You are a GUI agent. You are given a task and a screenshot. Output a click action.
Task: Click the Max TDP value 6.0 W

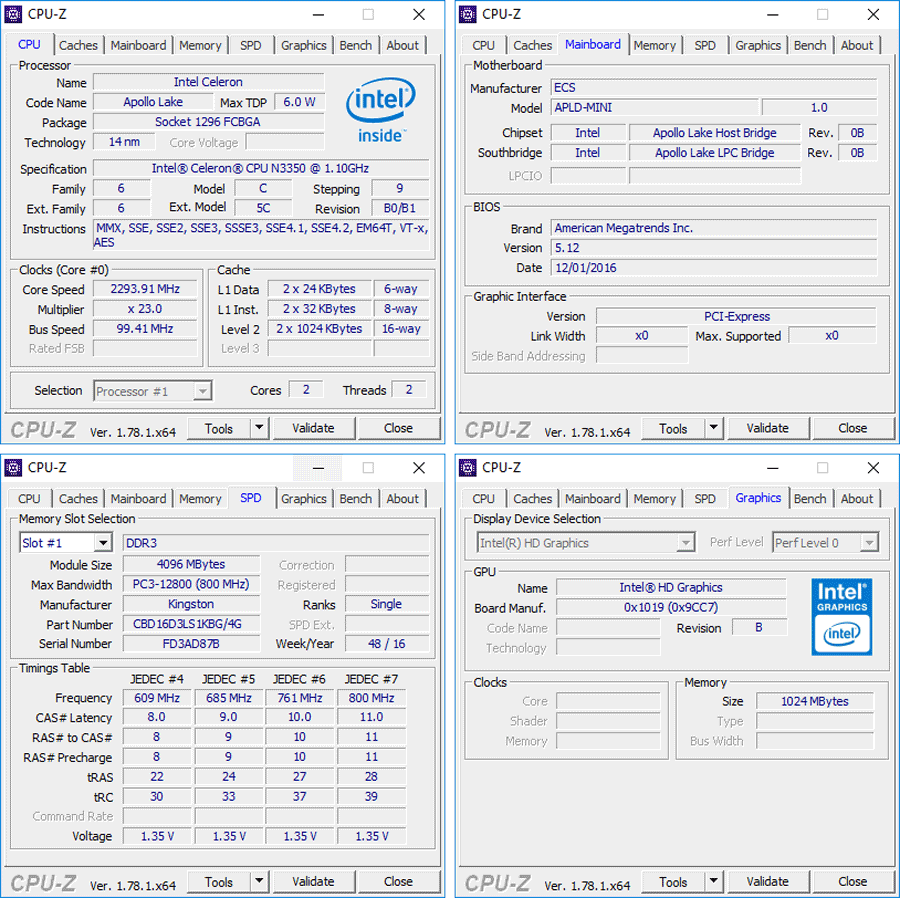pyautogui.click(x=299, y=102)
